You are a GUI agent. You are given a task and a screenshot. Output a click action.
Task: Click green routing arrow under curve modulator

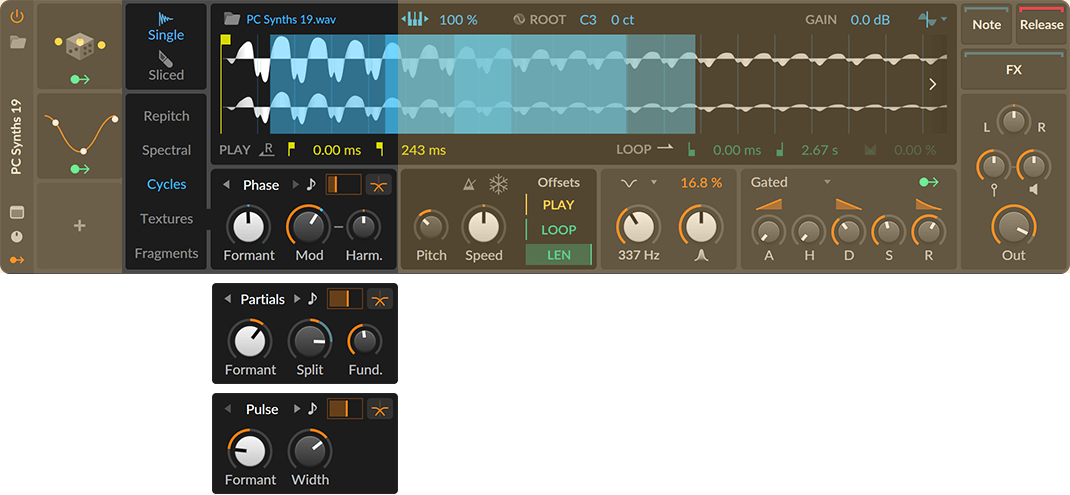point(80,169)
